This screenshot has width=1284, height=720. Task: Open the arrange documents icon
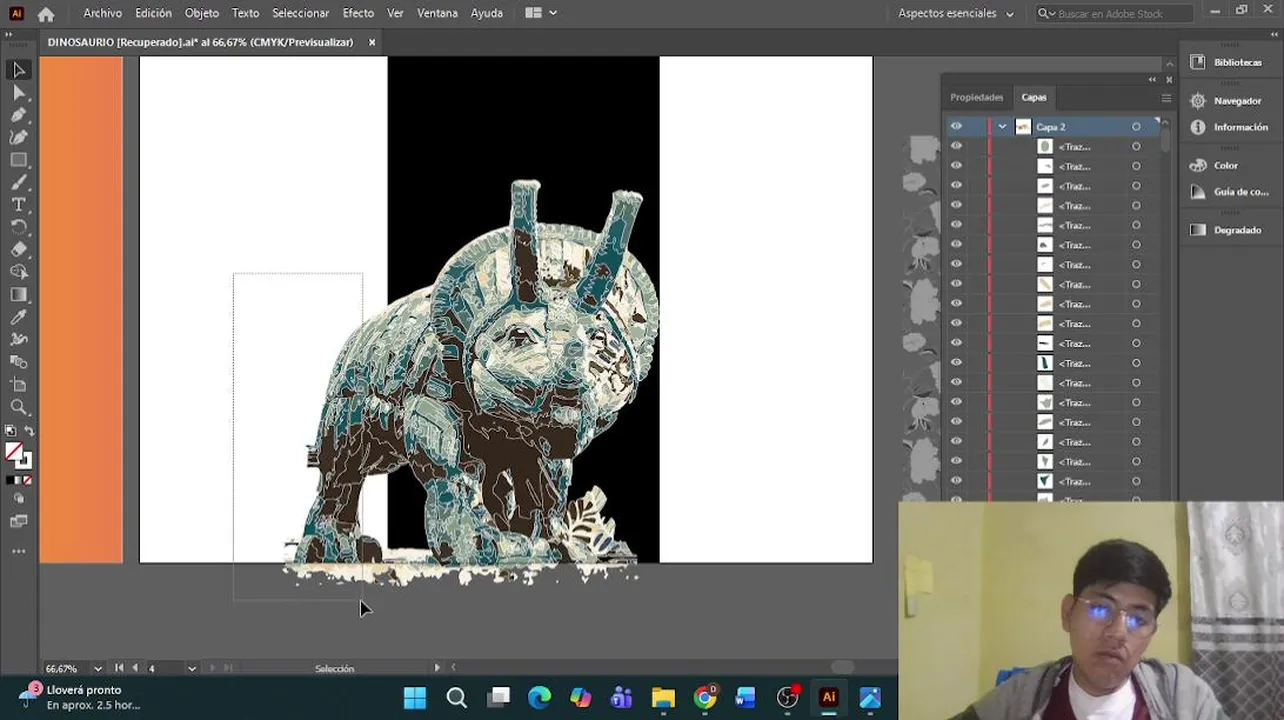click(534, 13)
